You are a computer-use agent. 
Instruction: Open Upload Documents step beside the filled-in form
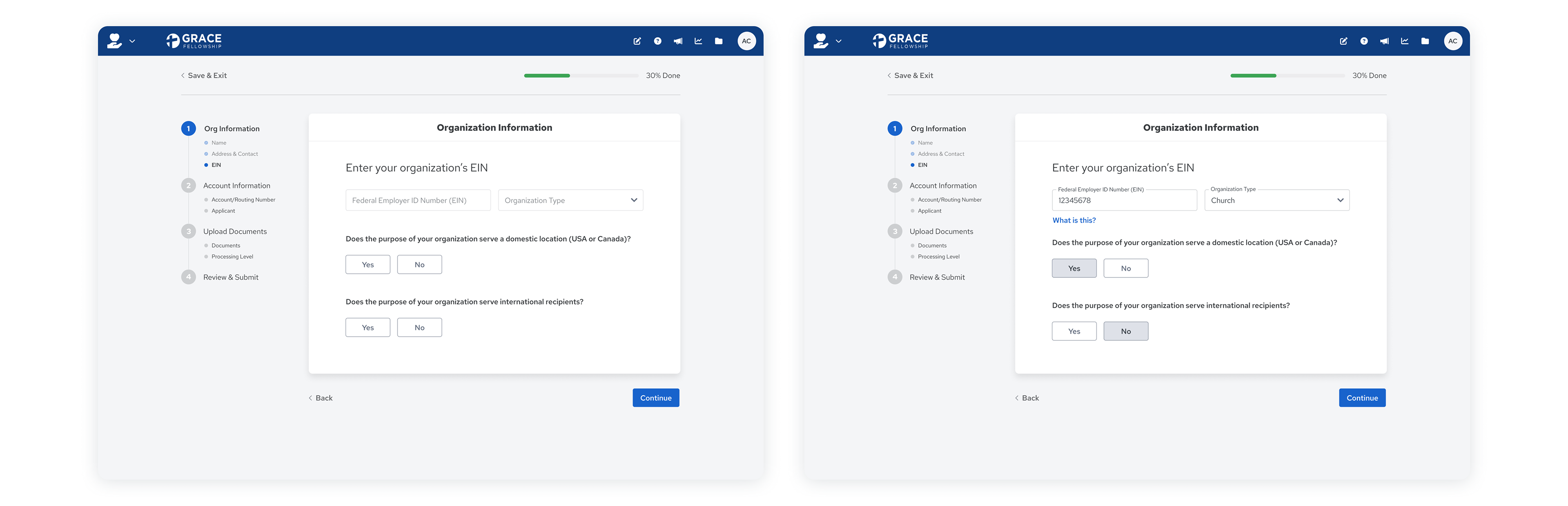pos(941,232)
